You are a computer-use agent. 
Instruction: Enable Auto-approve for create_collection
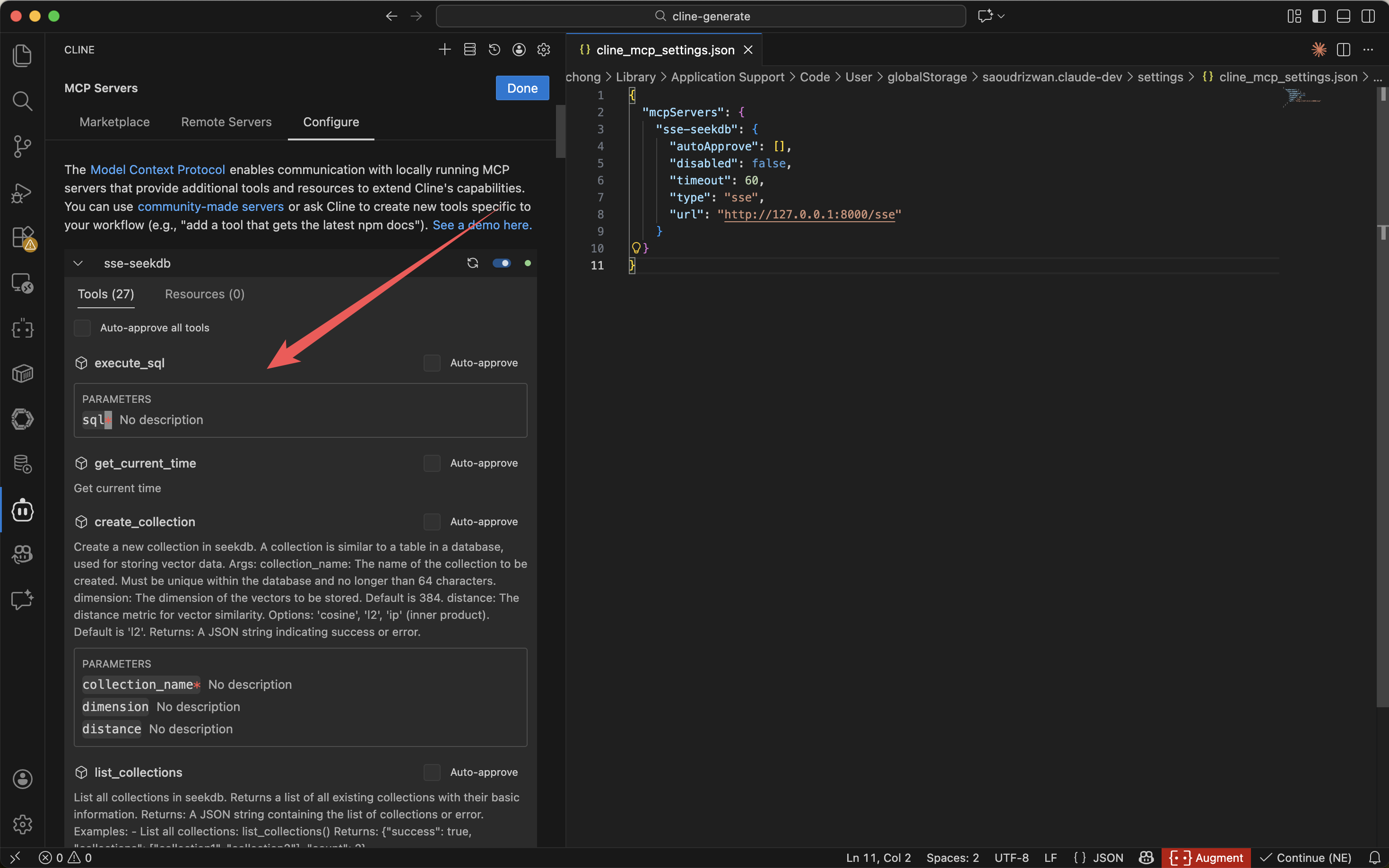[432, 522]
